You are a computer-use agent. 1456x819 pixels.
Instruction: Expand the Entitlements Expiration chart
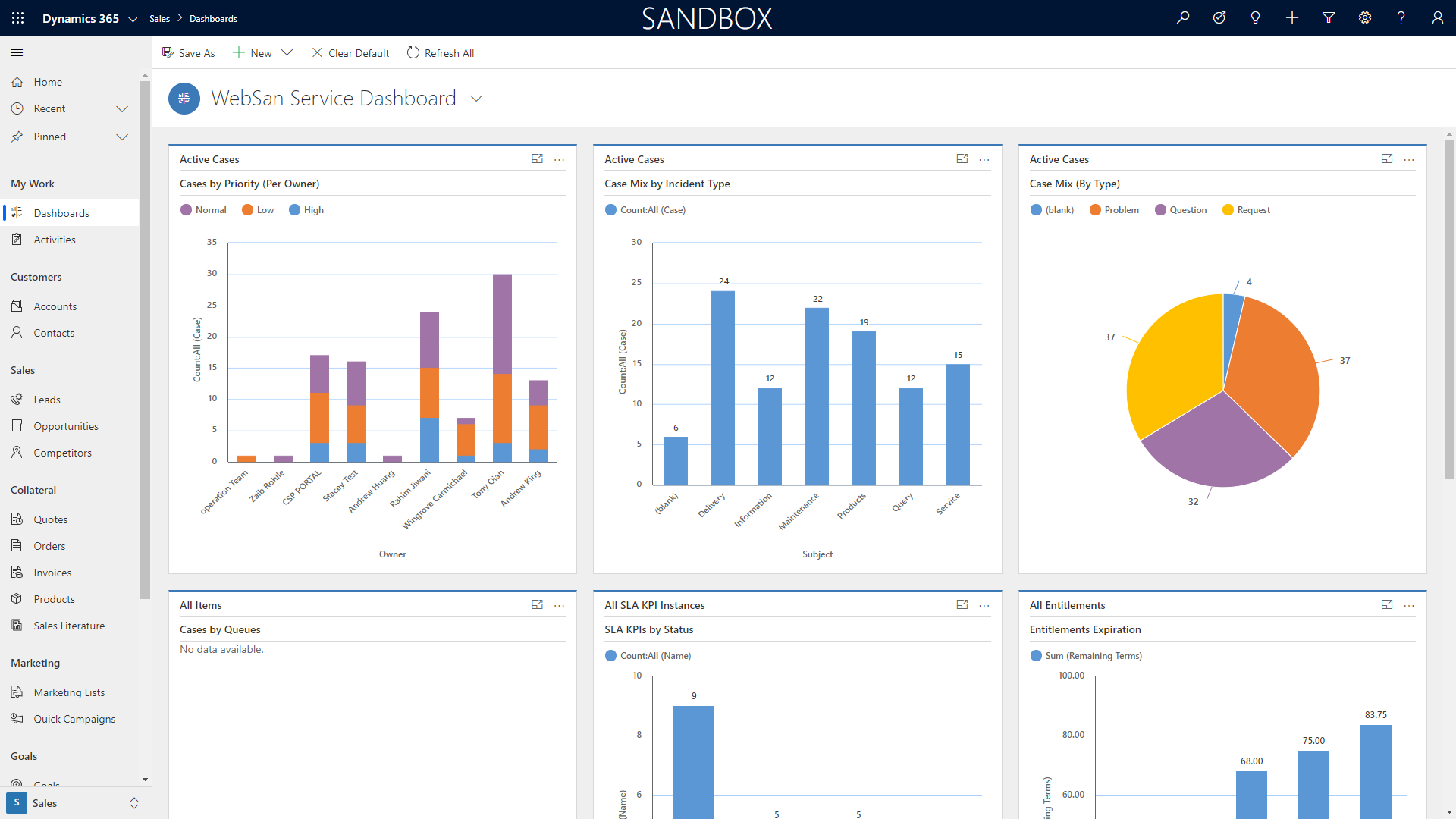[1387, 605]
